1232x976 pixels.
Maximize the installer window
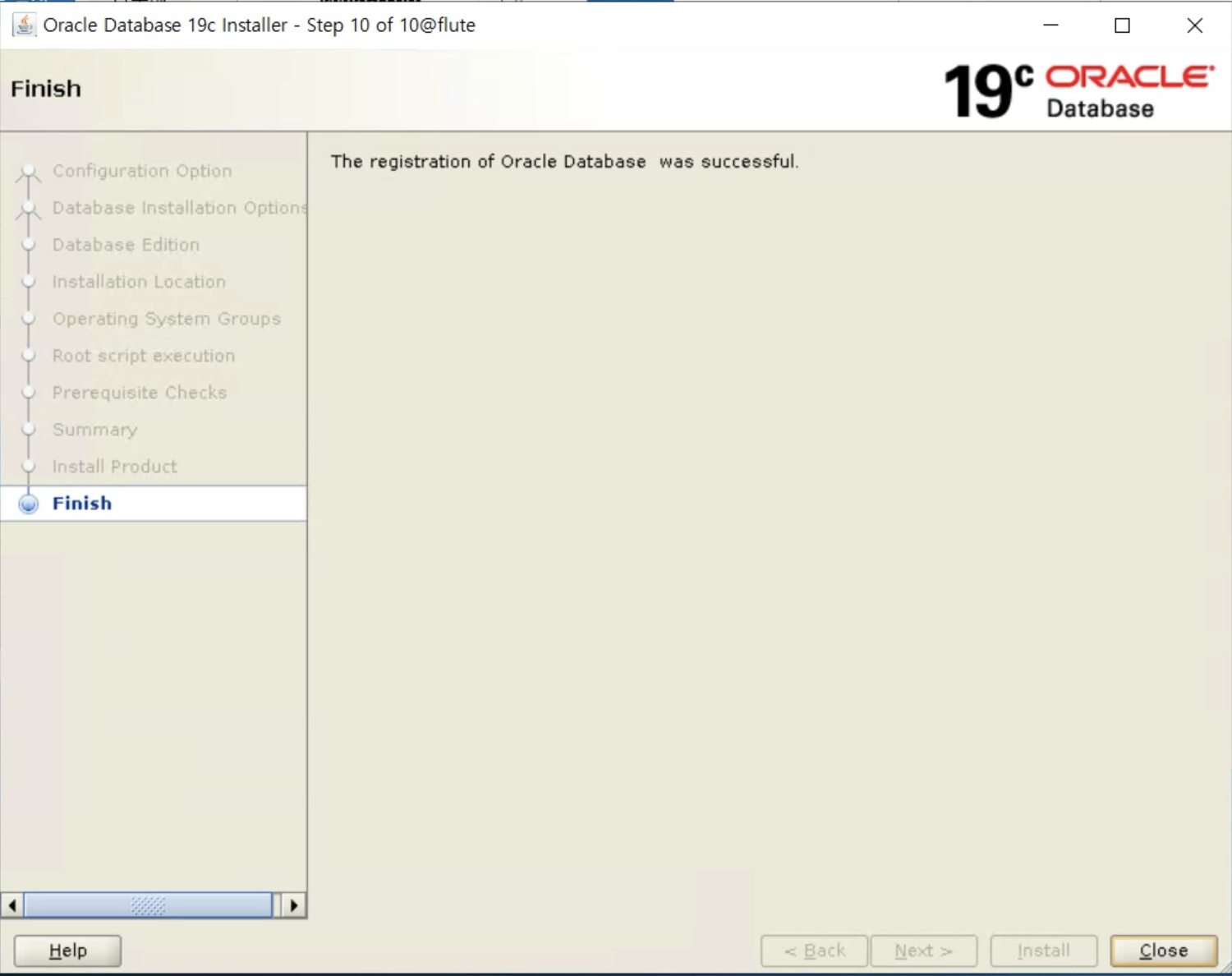[x=1122, y=25]
